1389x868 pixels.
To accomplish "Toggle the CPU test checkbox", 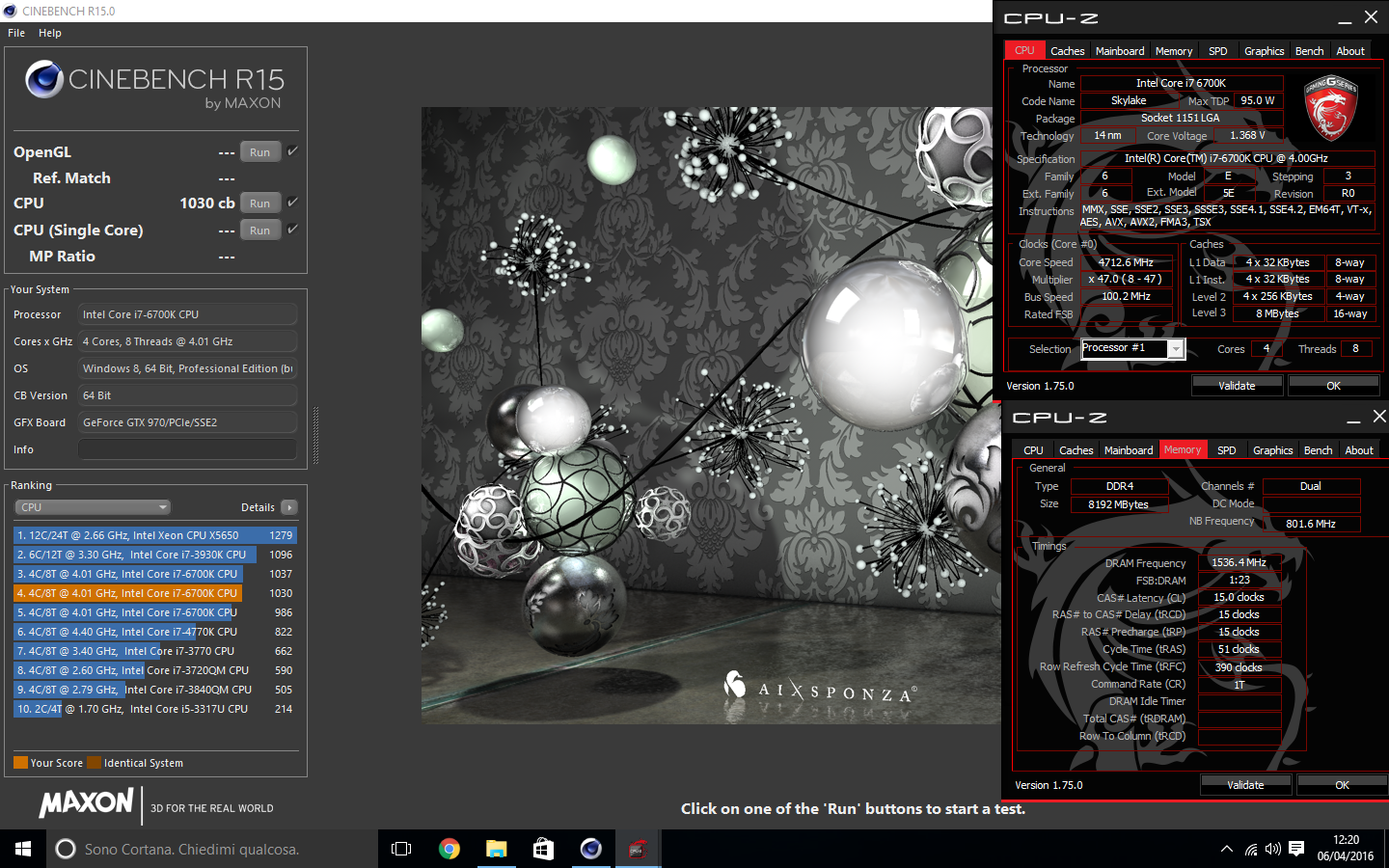I will coord(292,202).
